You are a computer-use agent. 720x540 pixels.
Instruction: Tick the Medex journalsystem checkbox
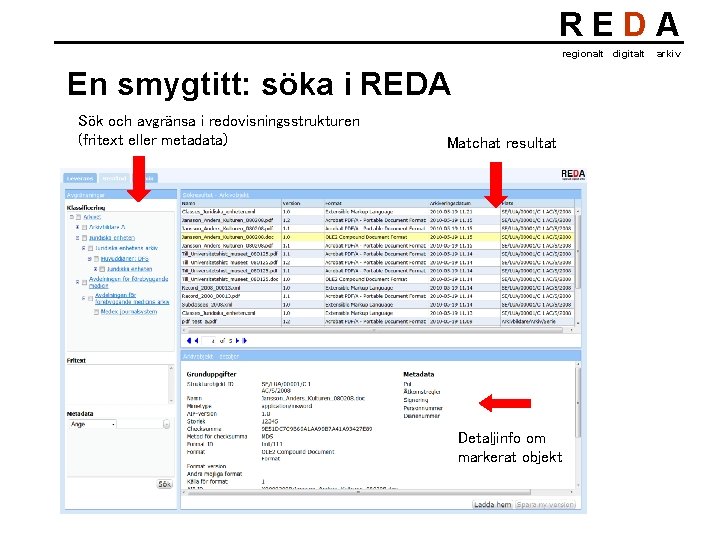tap(96, 311)
